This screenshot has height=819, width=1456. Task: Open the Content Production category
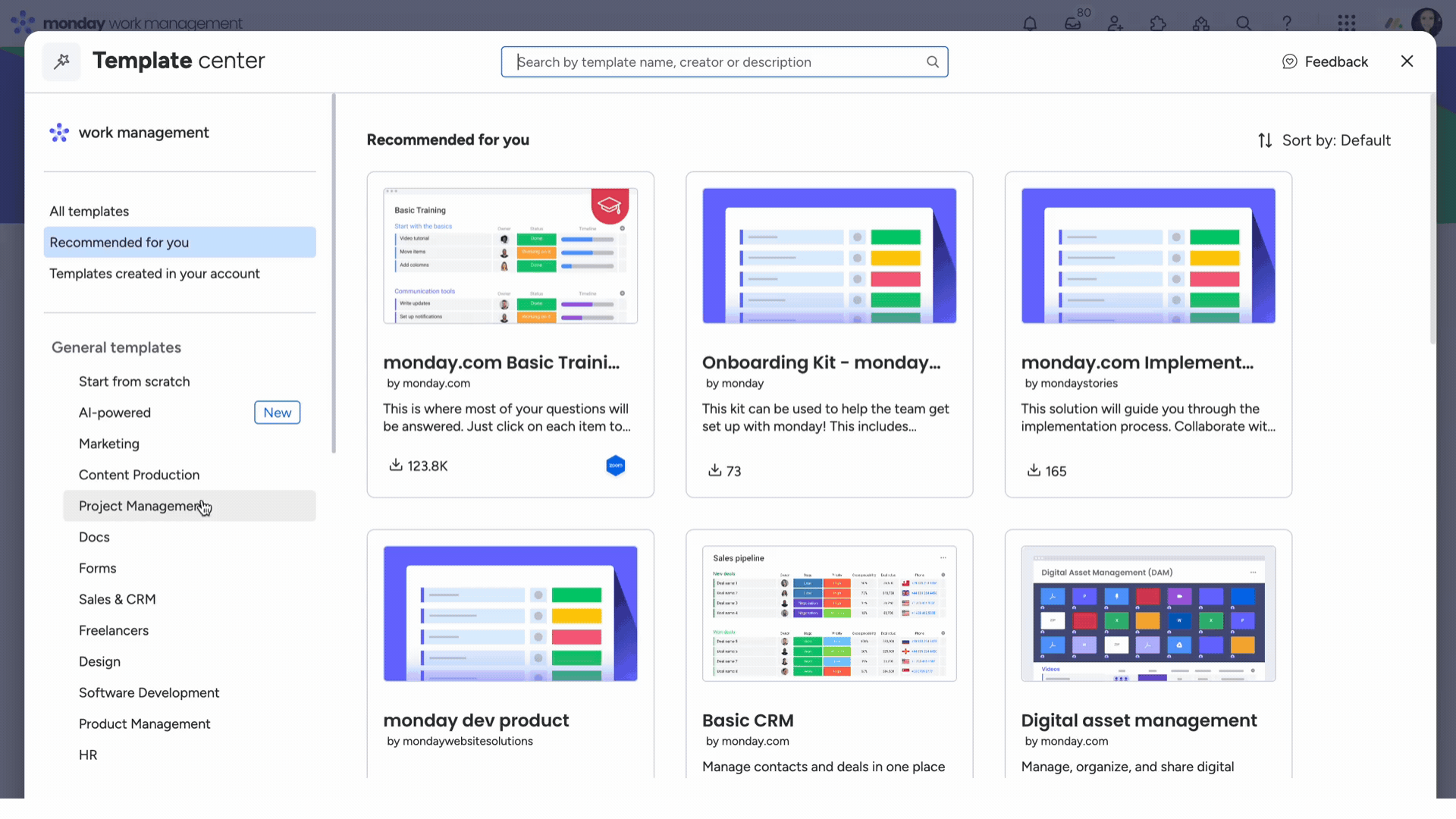pos(190,475)
